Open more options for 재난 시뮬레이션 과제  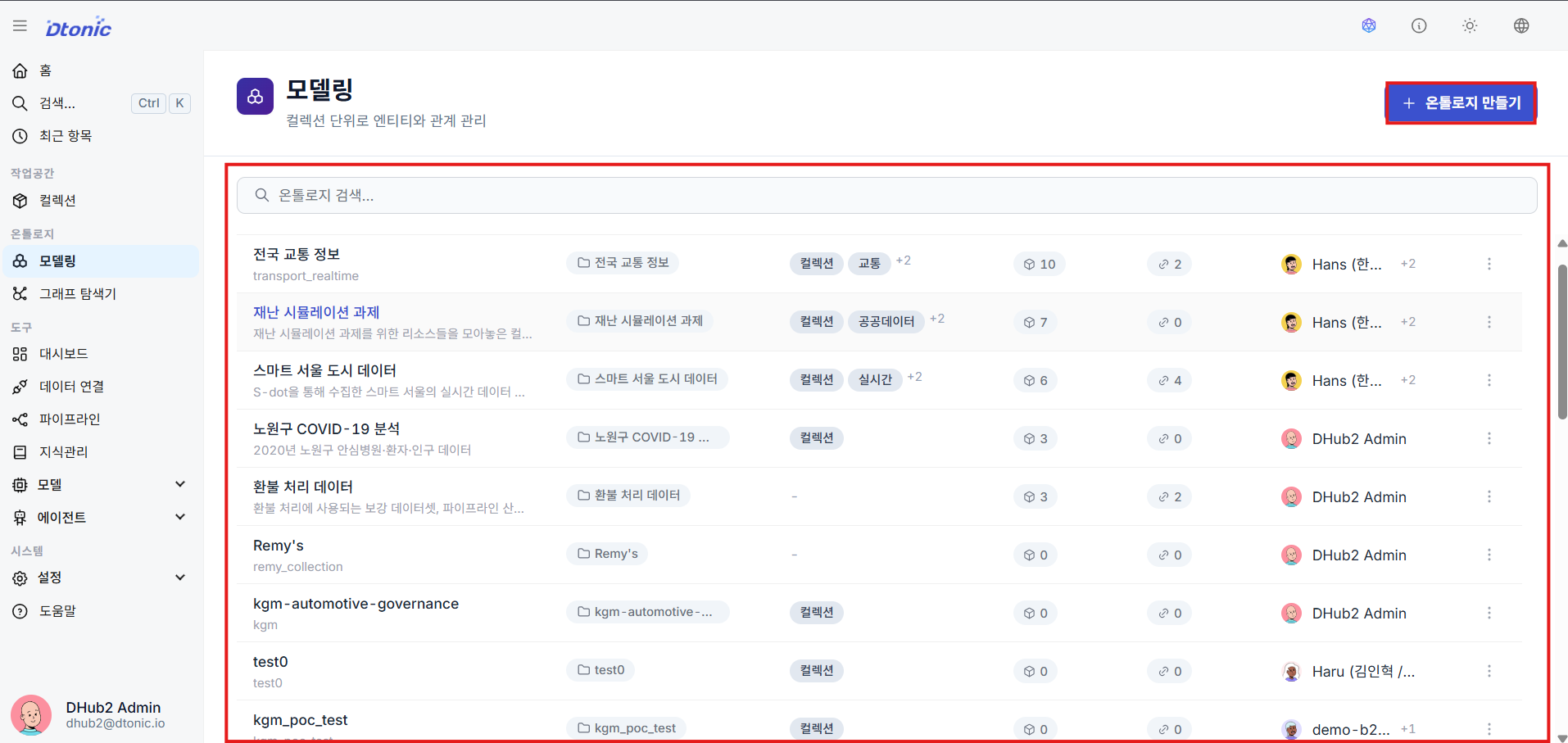1489,322
